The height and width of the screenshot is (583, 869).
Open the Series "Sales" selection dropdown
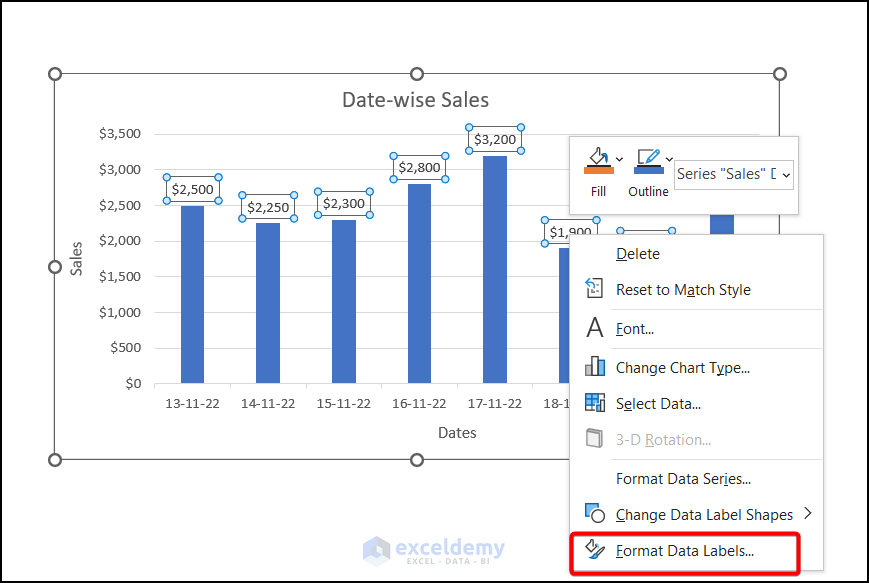tap(787, 174)
